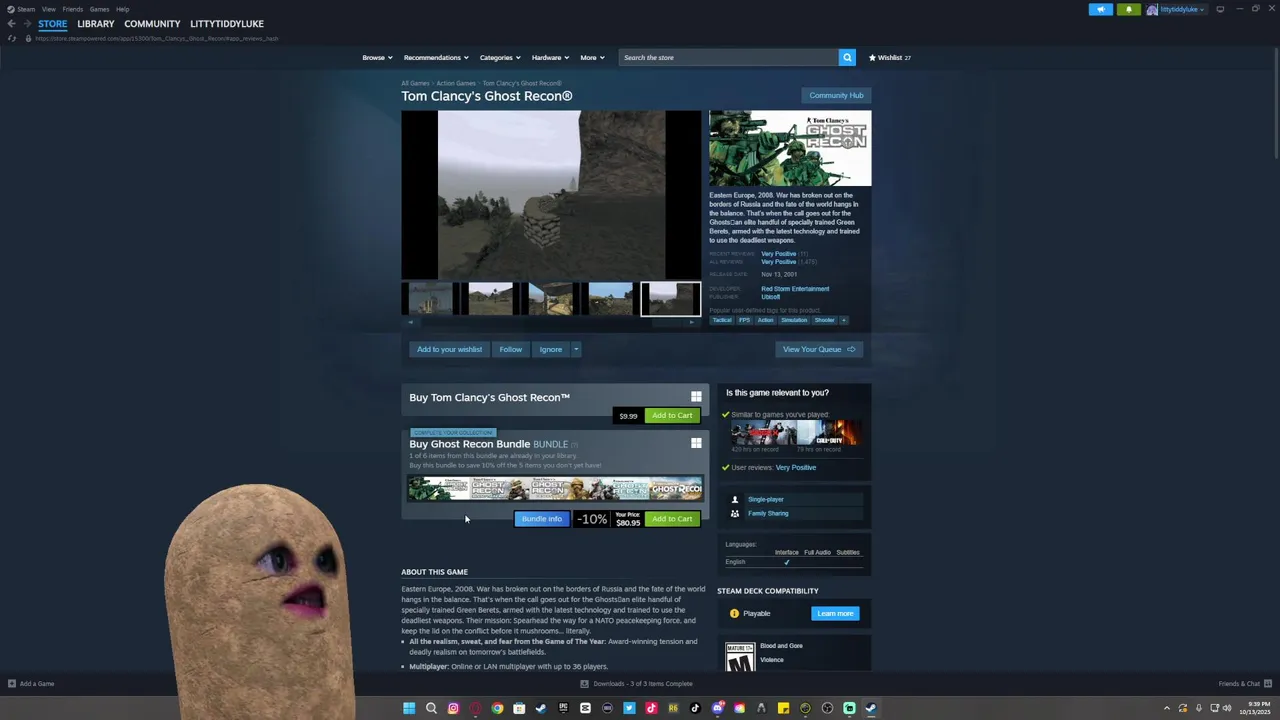Open Windows taskbar search

[431, 708]
